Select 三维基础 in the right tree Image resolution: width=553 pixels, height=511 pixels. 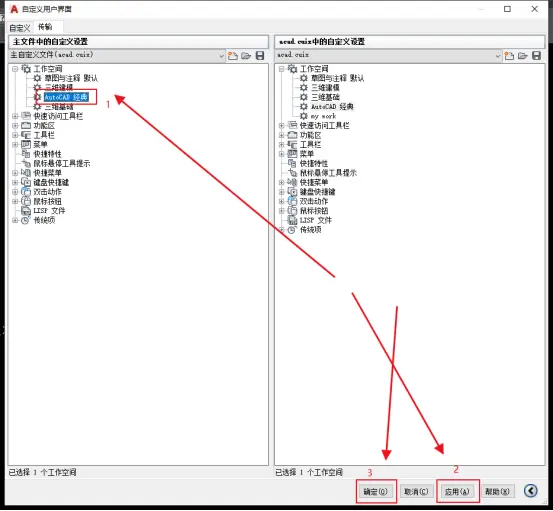click(x=325, y=97)
